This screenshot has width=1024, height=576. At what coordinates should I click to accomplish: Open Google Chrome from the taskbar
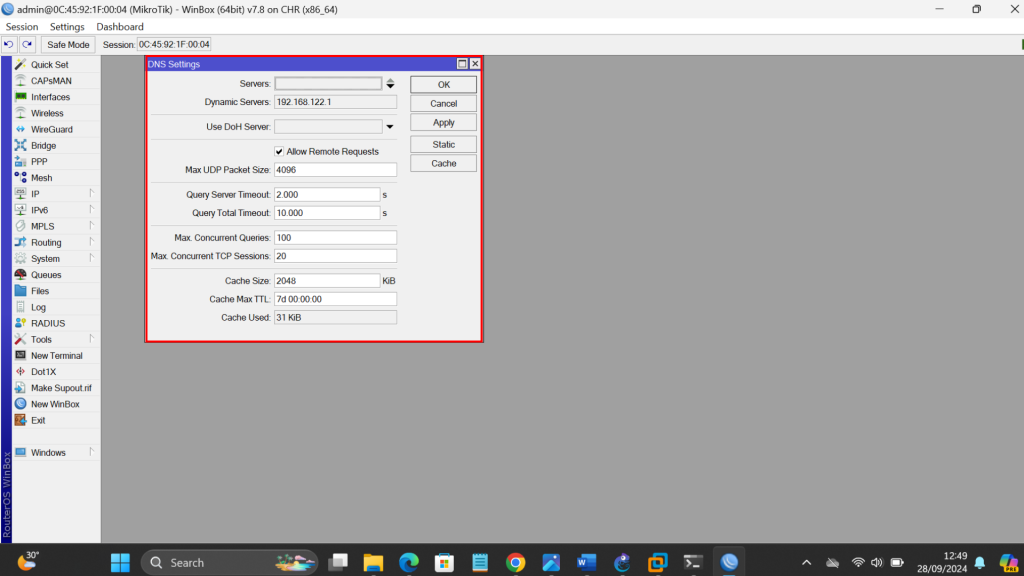point(515,562)
